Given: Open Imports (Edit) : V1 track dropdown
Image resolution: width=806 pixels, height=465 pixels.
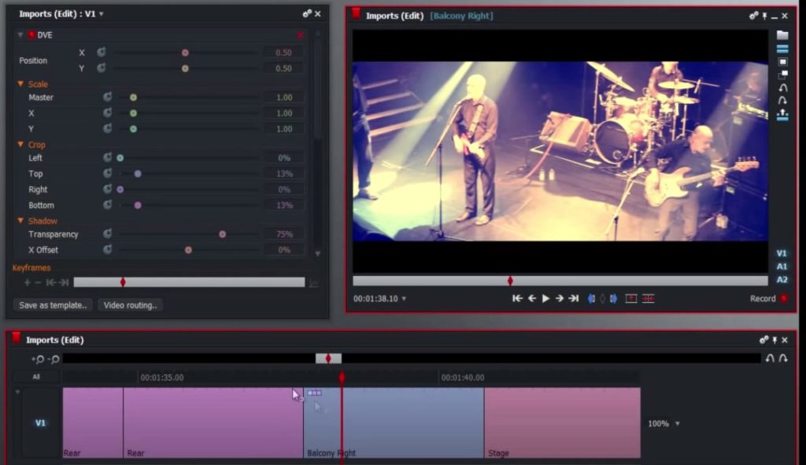Looking at the screenshot, I should (x=101, y=14).
